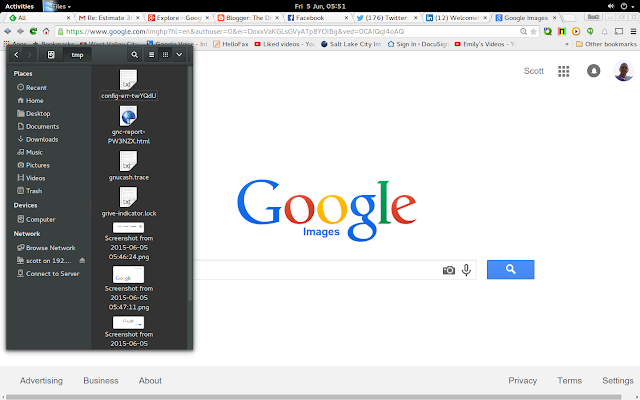Open Google notifications bell
640x400 pixels.
coord(593,71)
